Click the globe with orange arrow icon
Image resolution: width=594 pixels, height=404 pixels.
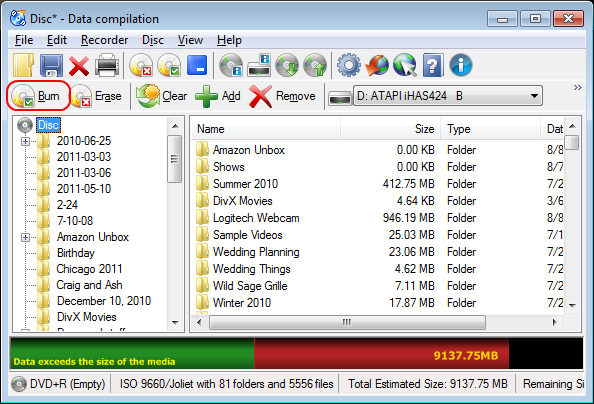377,65
